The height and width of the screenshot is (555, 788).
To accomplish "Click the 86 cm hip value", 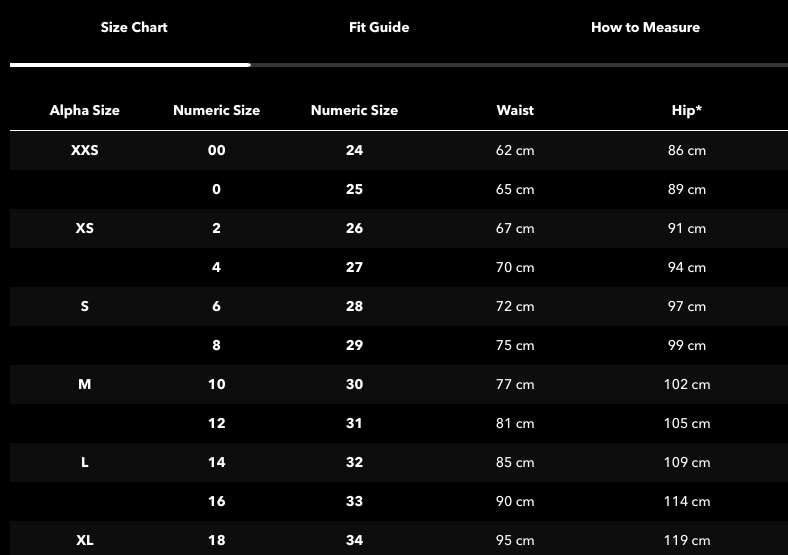I will [687, 150].
